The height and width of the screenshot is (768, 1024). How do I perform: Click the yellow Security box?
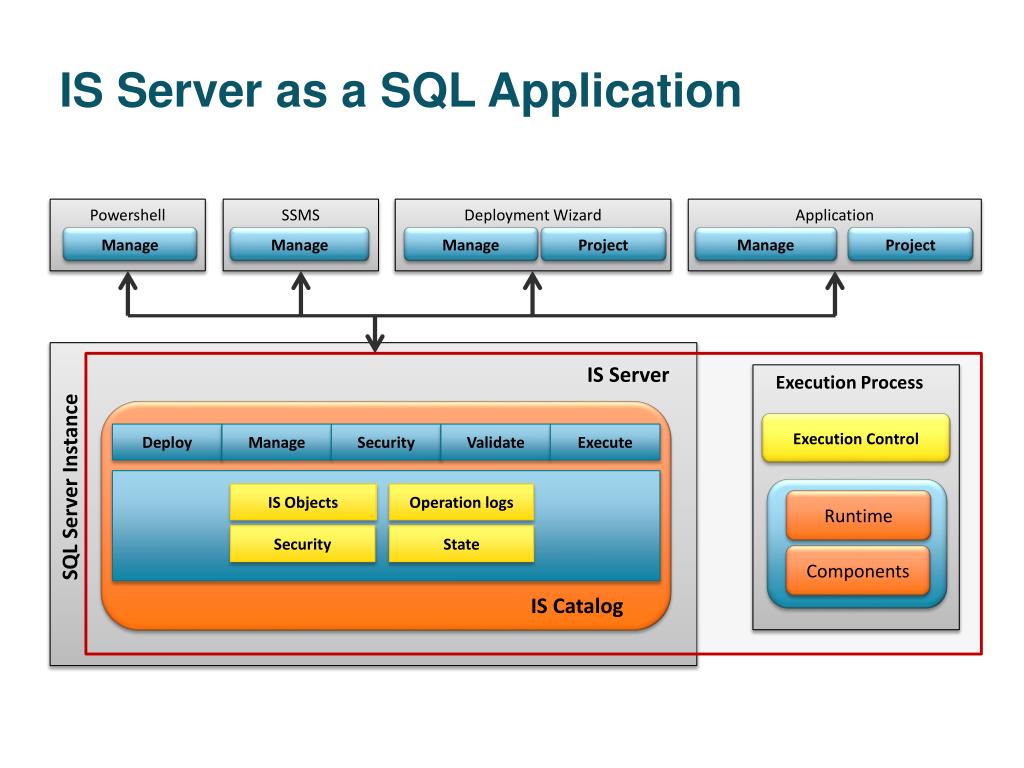coord(303,544)
